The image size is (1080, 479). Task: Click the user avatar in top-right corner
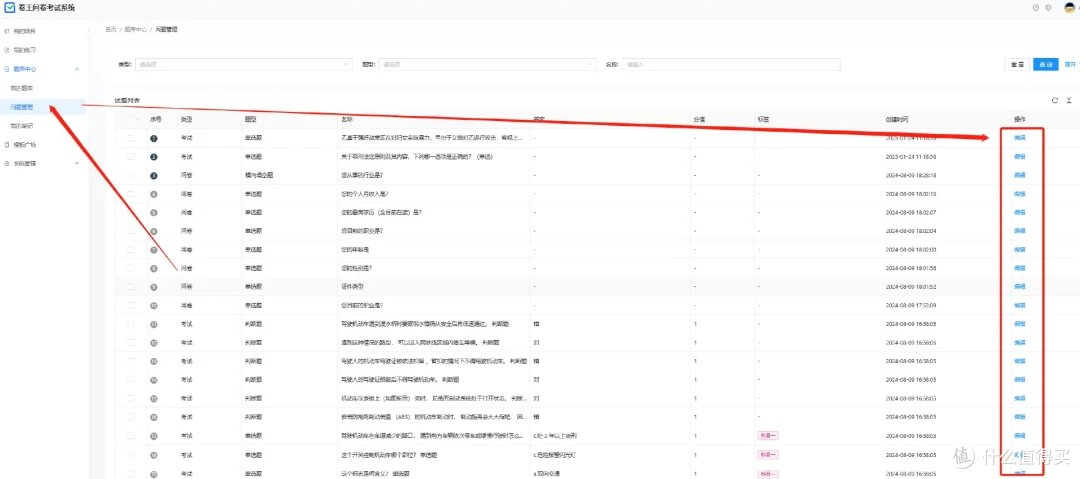coord(1070,8)
